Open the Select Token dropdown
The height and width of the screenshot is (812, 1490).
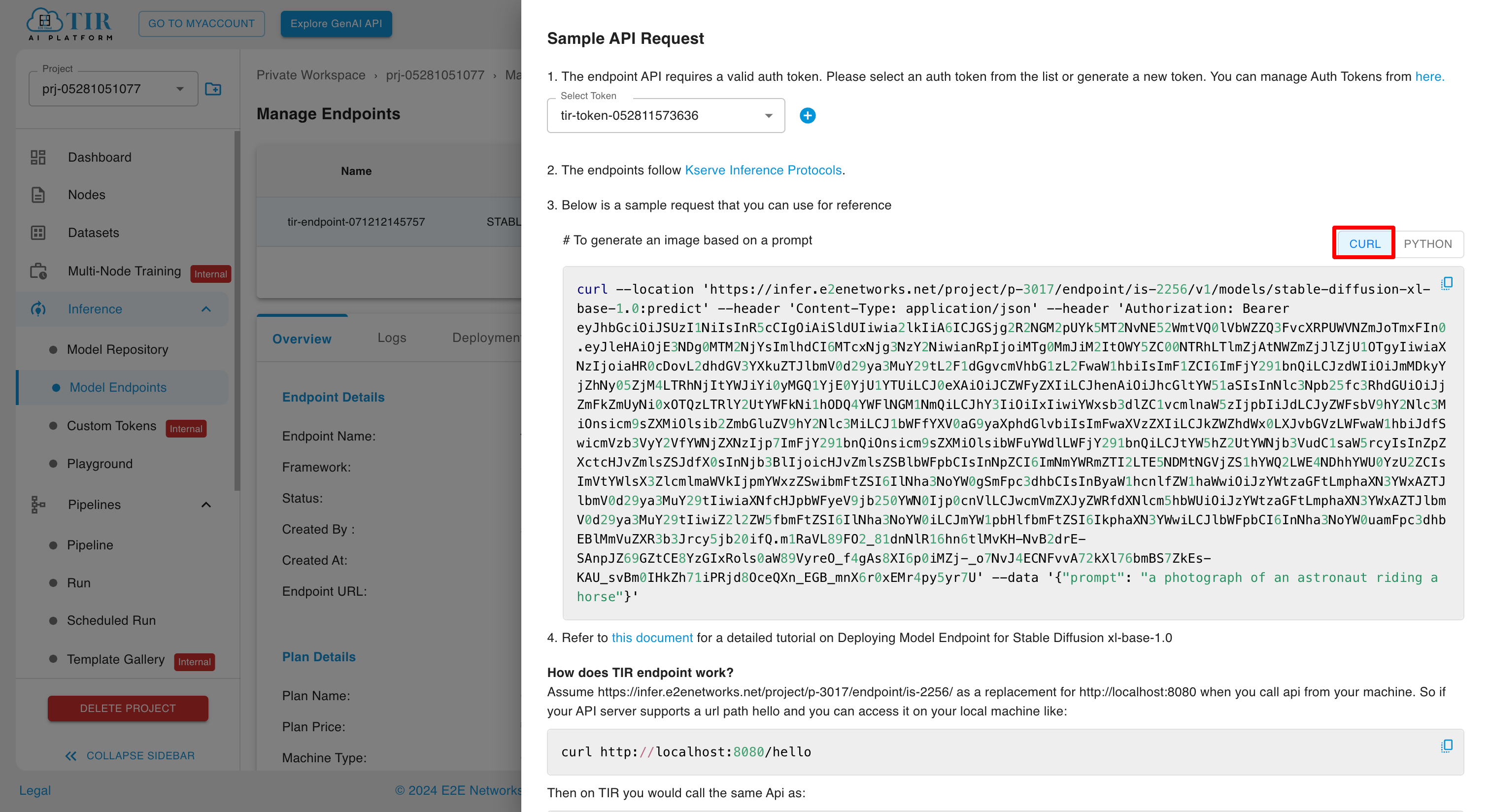[666, 116]
